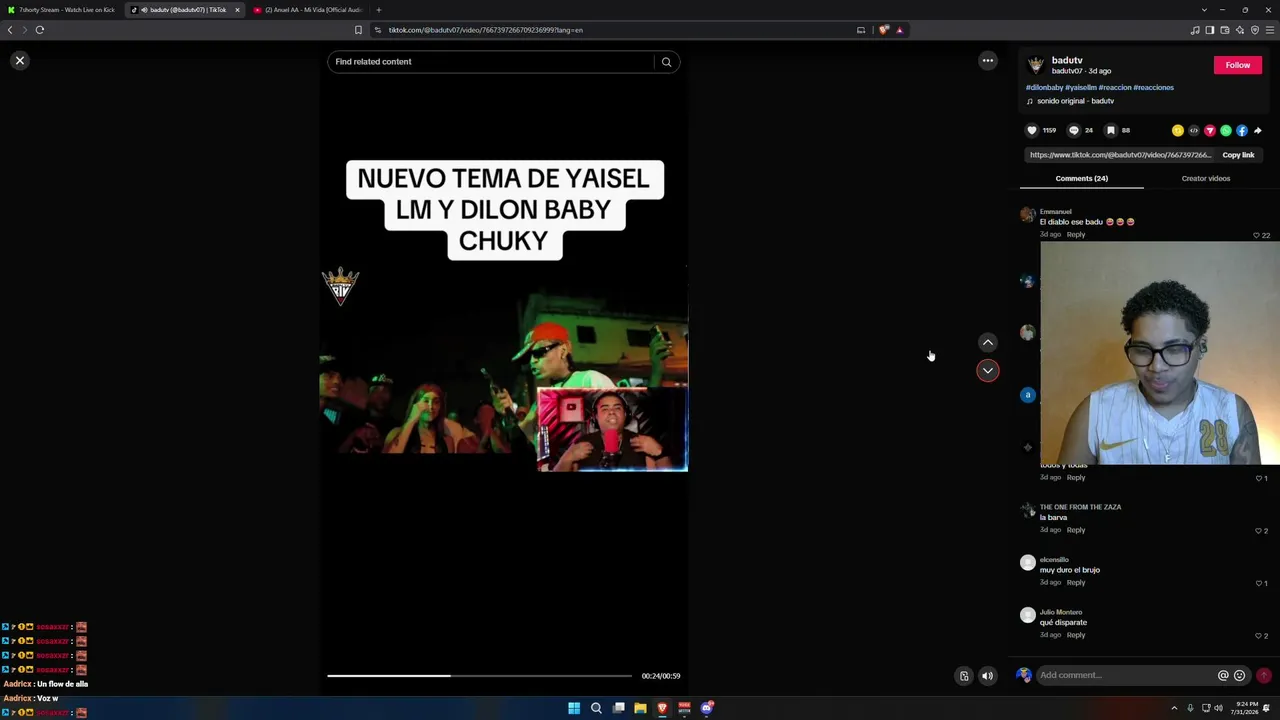1280x720 pixels.
Task: Open the emoji picker in comment box
Action: (x=1240, y=676)
